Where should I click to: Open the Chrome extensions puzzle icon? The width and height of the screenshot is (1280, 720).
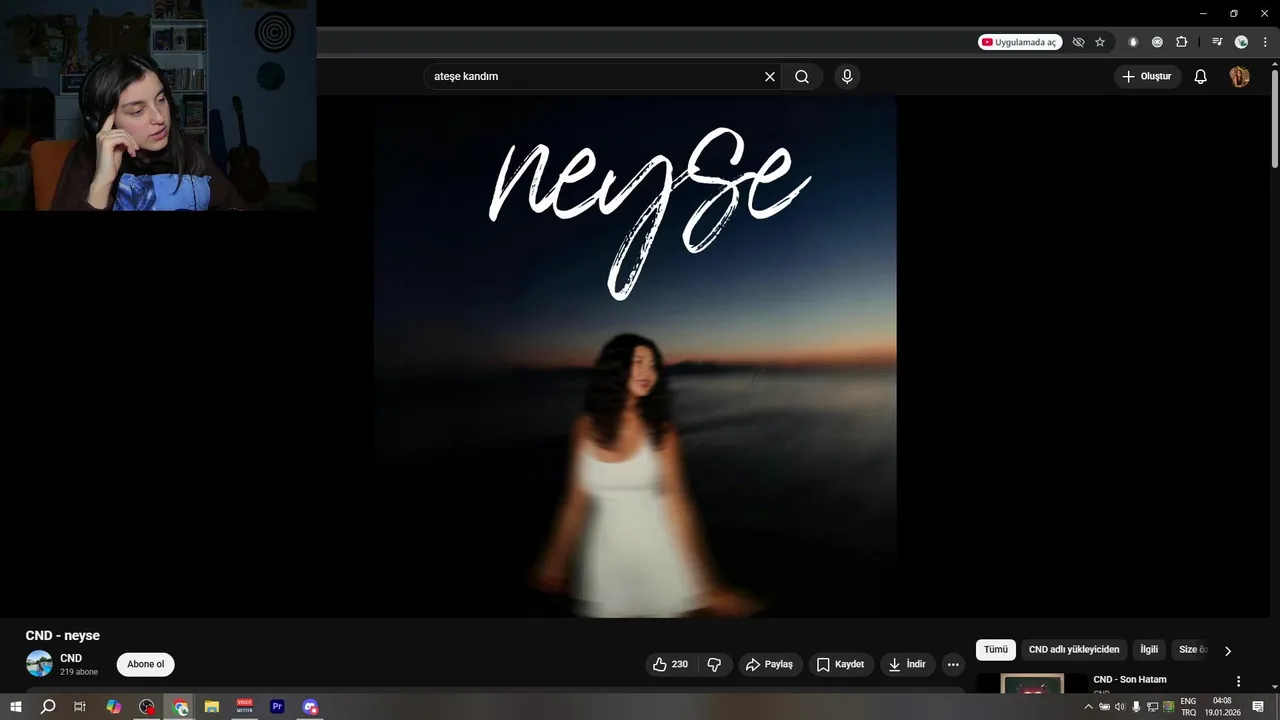pos(1181,42)
